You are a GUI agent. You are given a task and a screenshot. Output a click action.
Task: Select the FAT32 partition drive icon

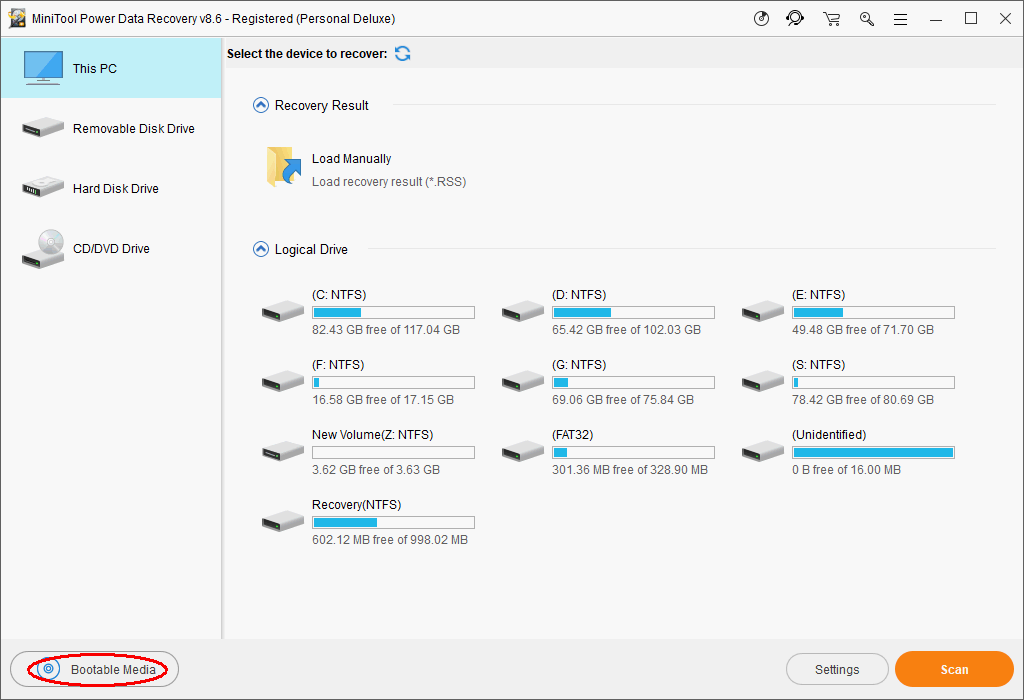[x=523, y=451]
